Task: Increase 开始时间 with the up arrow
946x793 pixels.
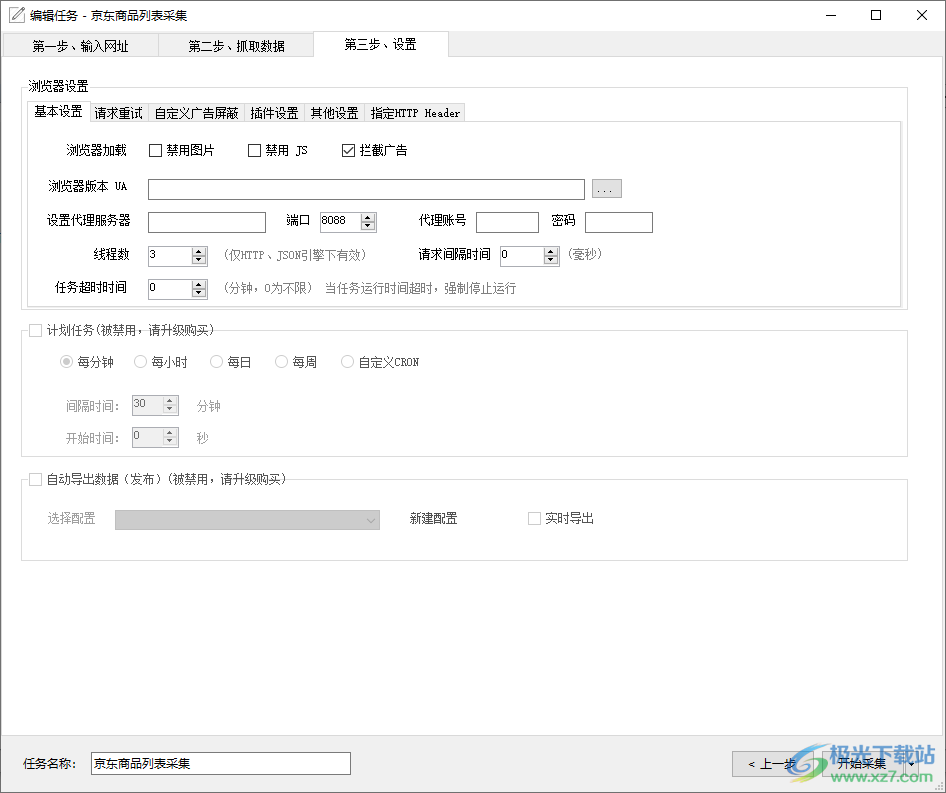Action: click(170, 433)
